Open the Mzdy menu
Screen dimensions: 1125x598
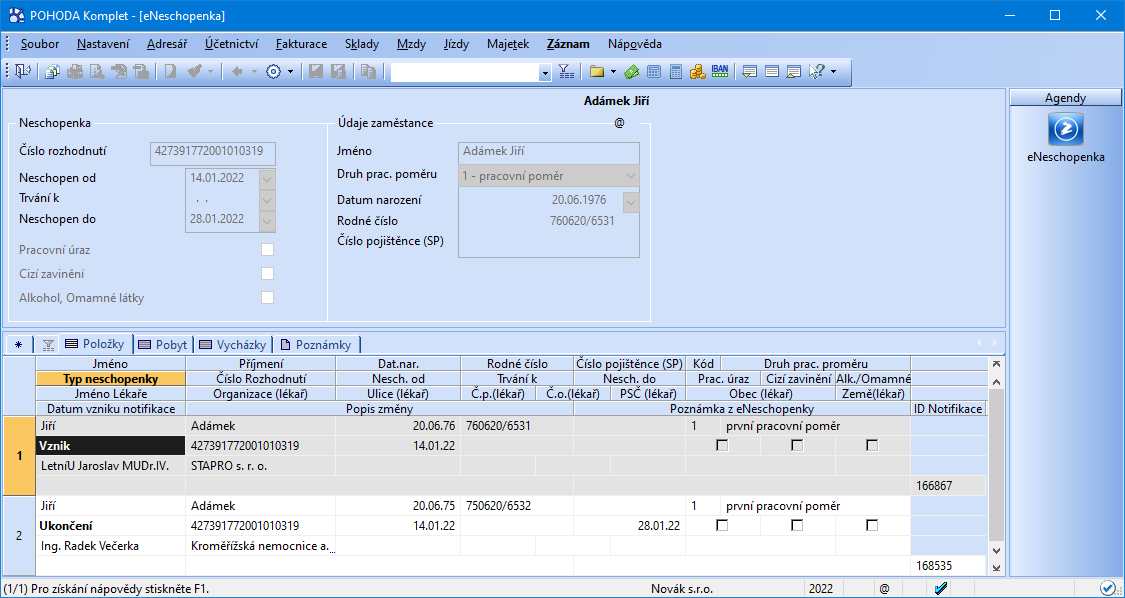[411, 44]
